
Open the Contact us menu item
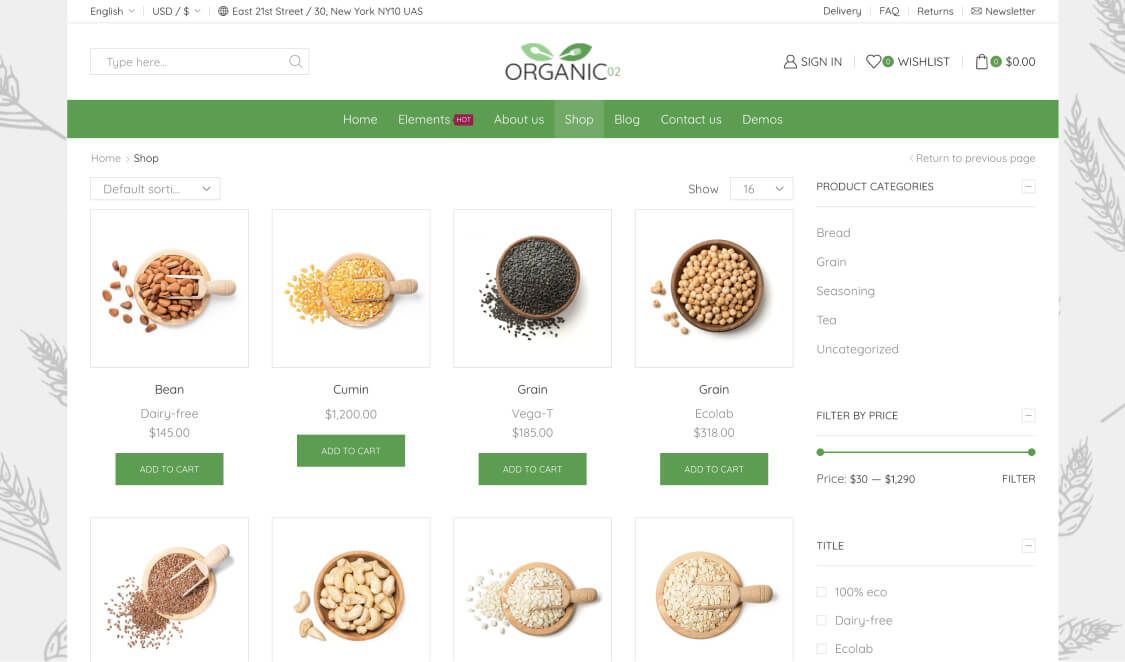click(691, 120)
